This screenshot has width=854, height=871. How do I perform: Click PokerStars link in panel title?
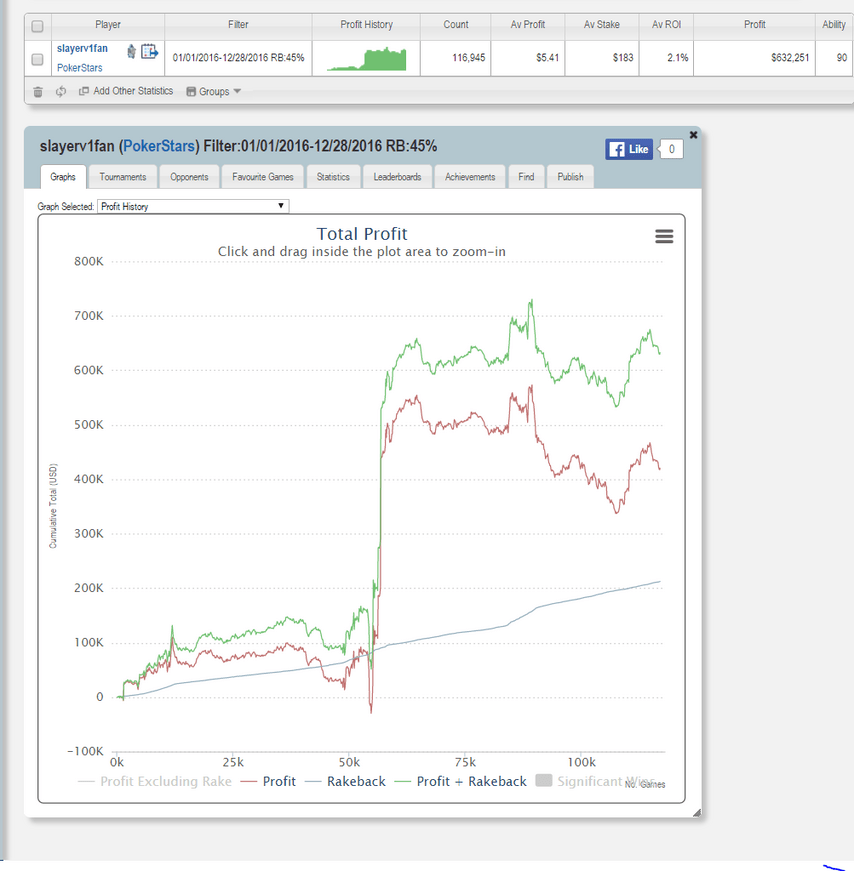pyautogui.click(x=159, y=146)
